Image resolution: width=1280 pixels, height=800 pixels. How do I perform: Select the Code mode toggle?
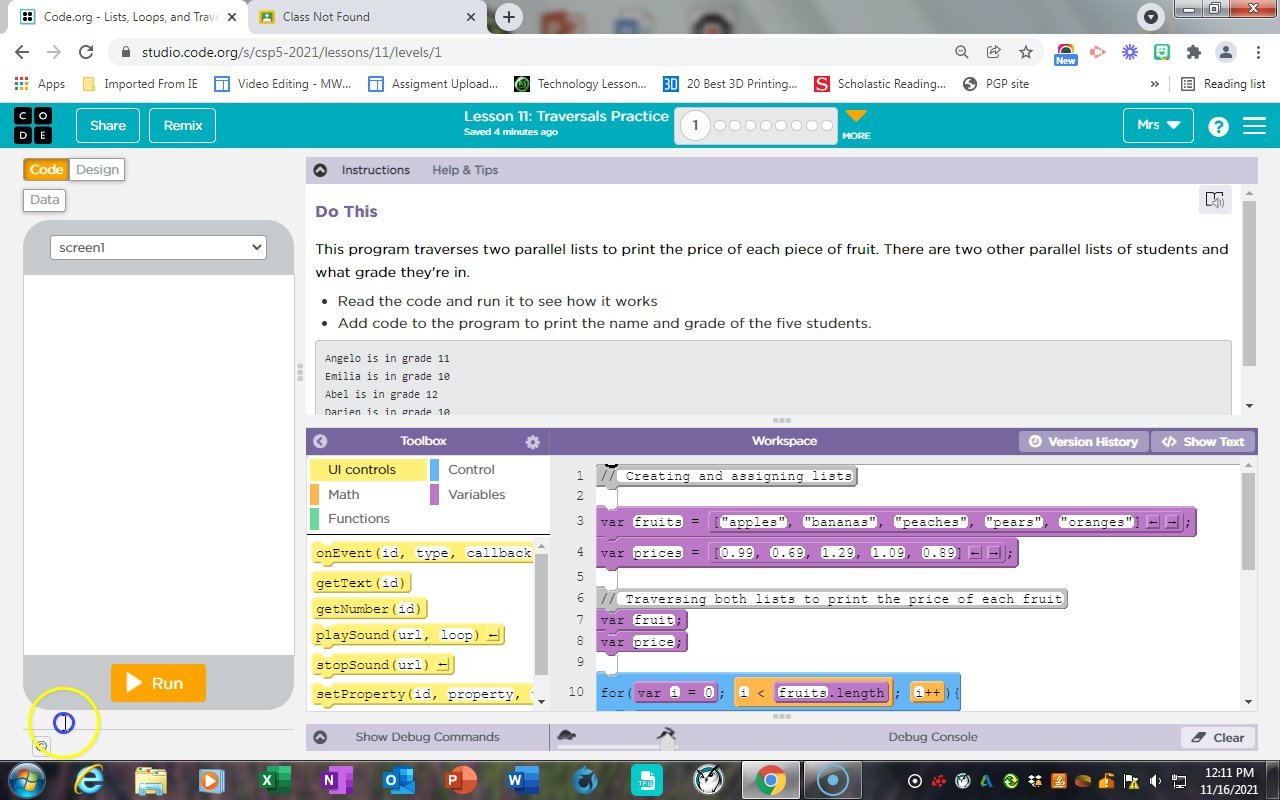click(x=46, y=170)
